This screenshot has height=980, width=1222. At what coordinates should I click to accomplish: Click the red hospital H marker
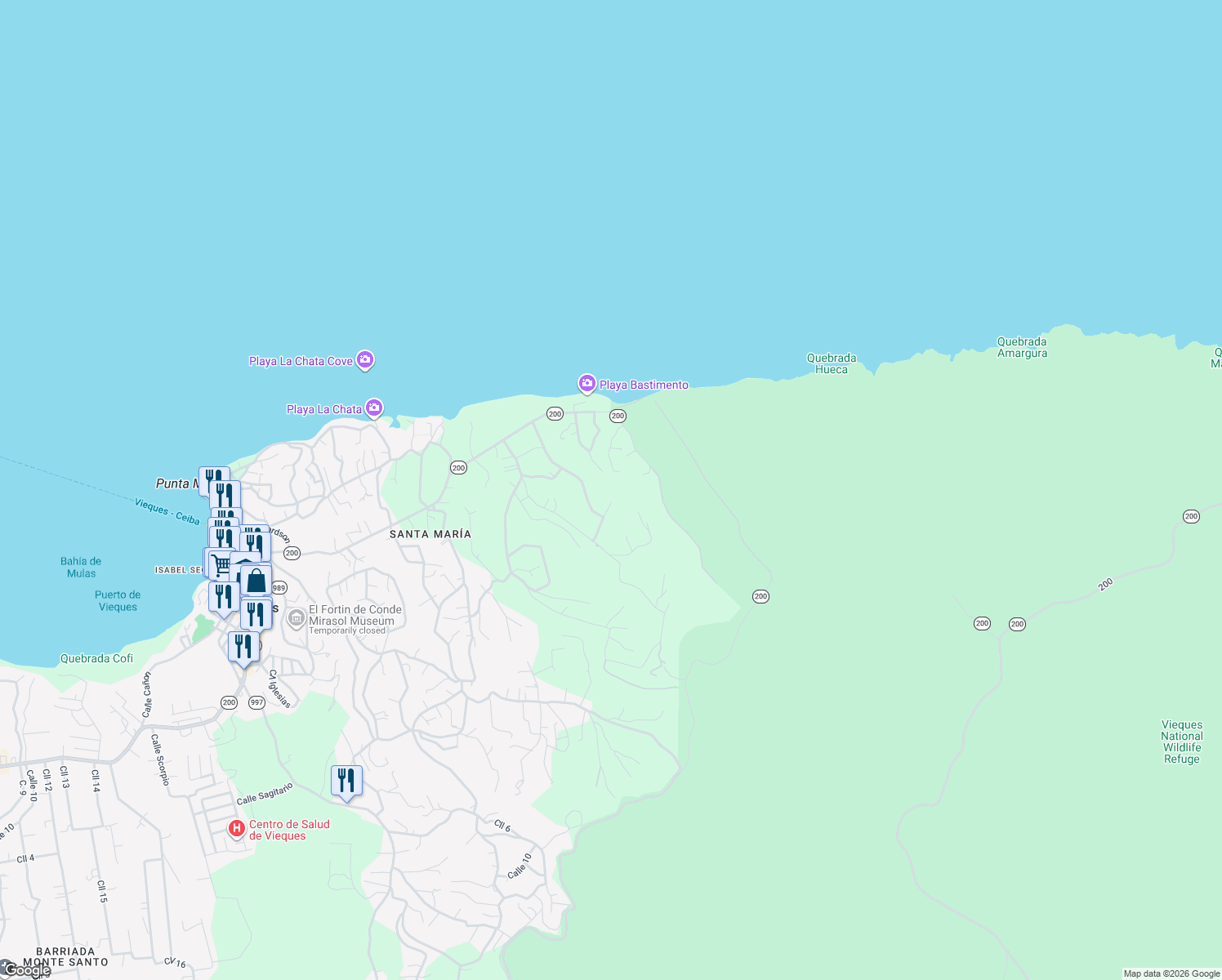pyautogui.click(x=237, y=829)
